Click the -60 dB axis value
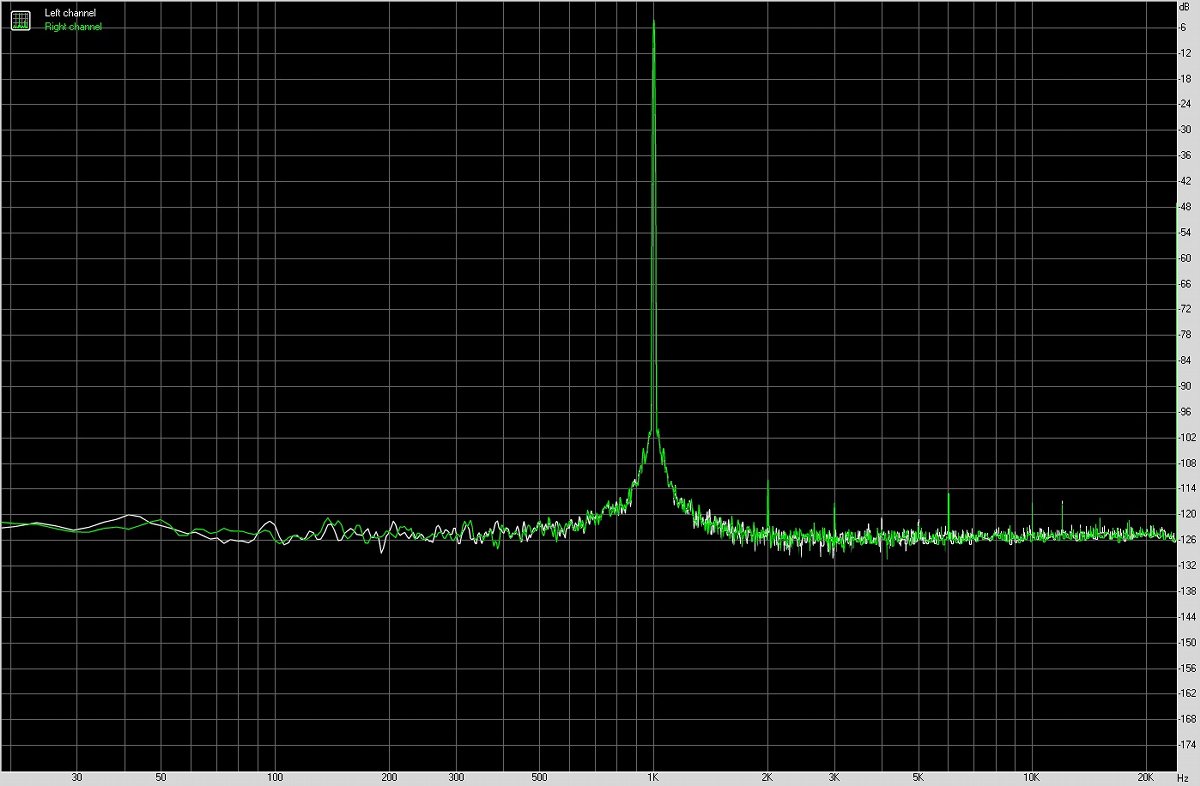Viewport: 1200px width, 786px height. coord(1185,258)
